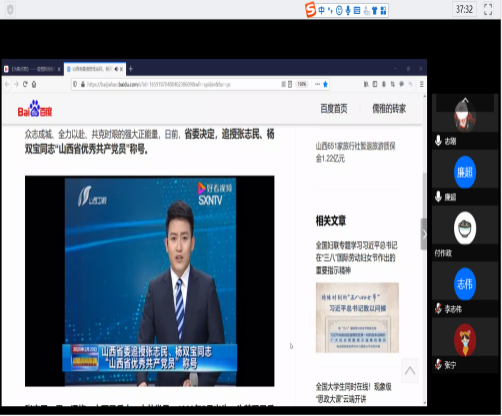Open the 全国妇联专题学习 related article link
The width and height of the screenshot is (502, 416).
357,258
